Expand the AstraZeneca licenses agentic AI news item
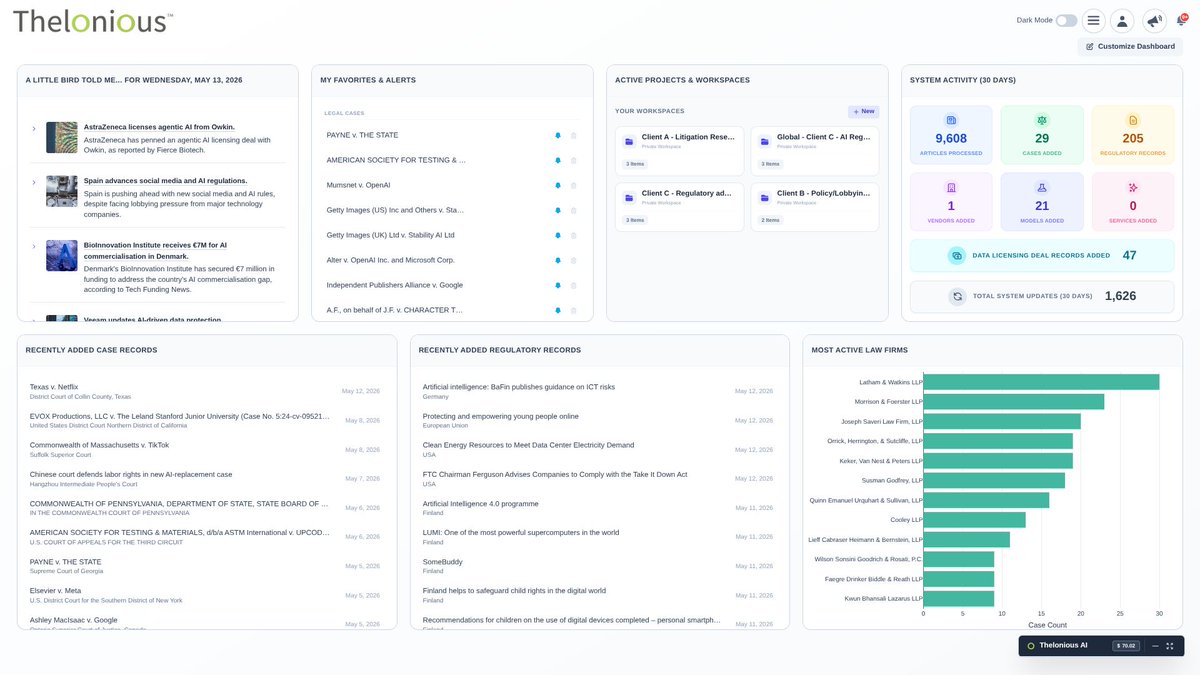The width and height of the screenshot is (1200, 675). 34,128
